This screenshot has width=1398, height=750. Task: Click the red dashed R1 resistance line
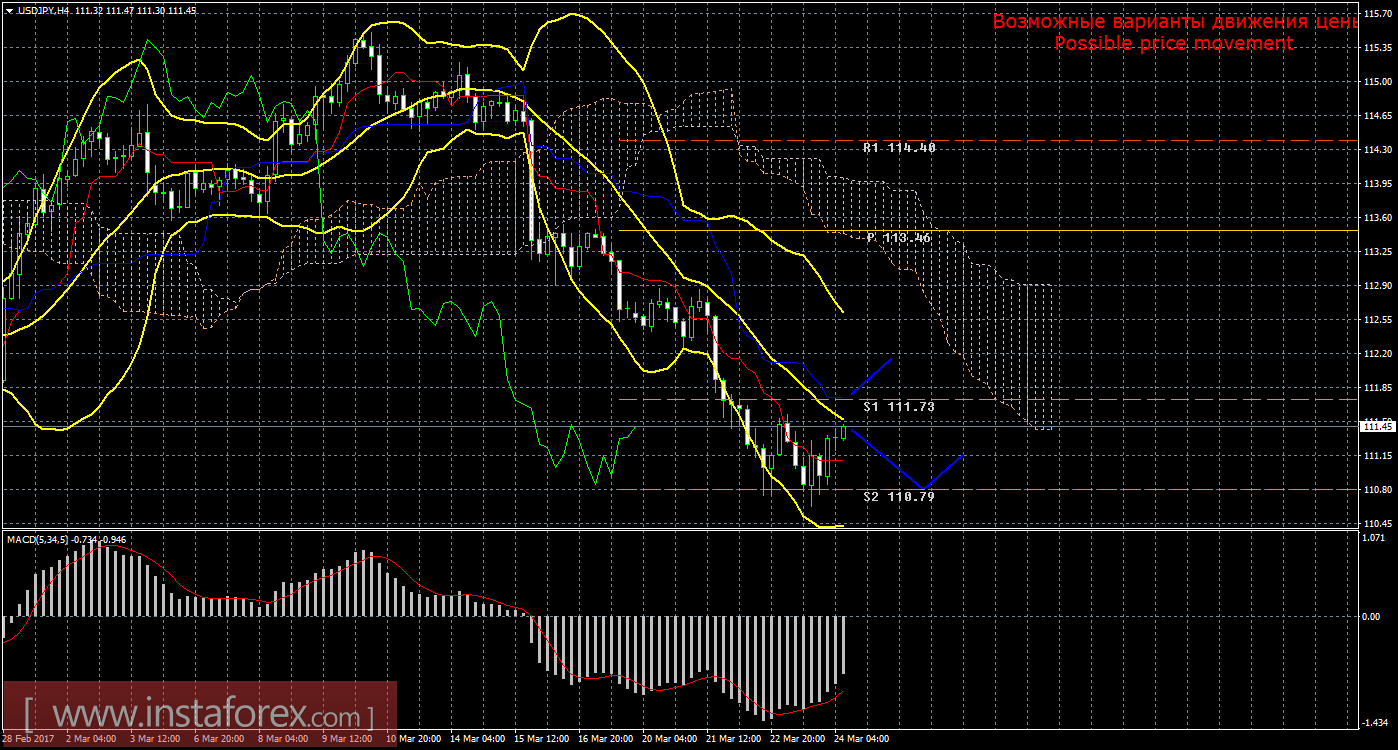pyautogui.click(x=1100, y=141)
